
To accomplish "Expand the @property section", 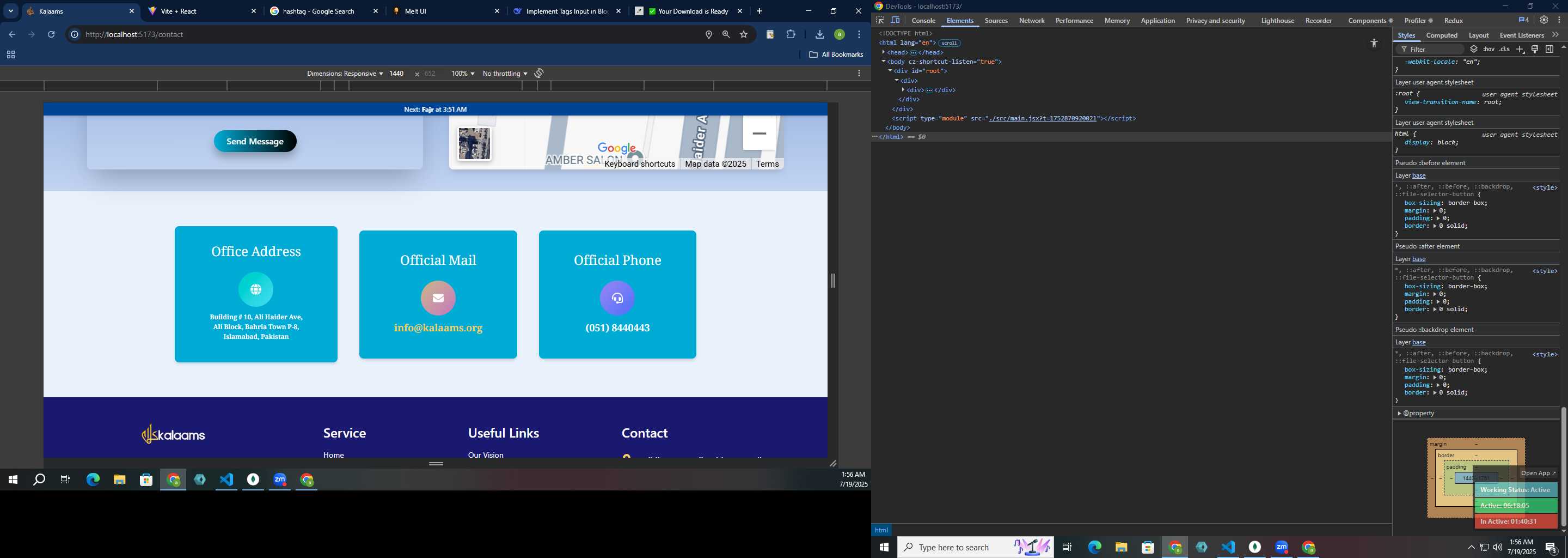I will coord(1399,414).
